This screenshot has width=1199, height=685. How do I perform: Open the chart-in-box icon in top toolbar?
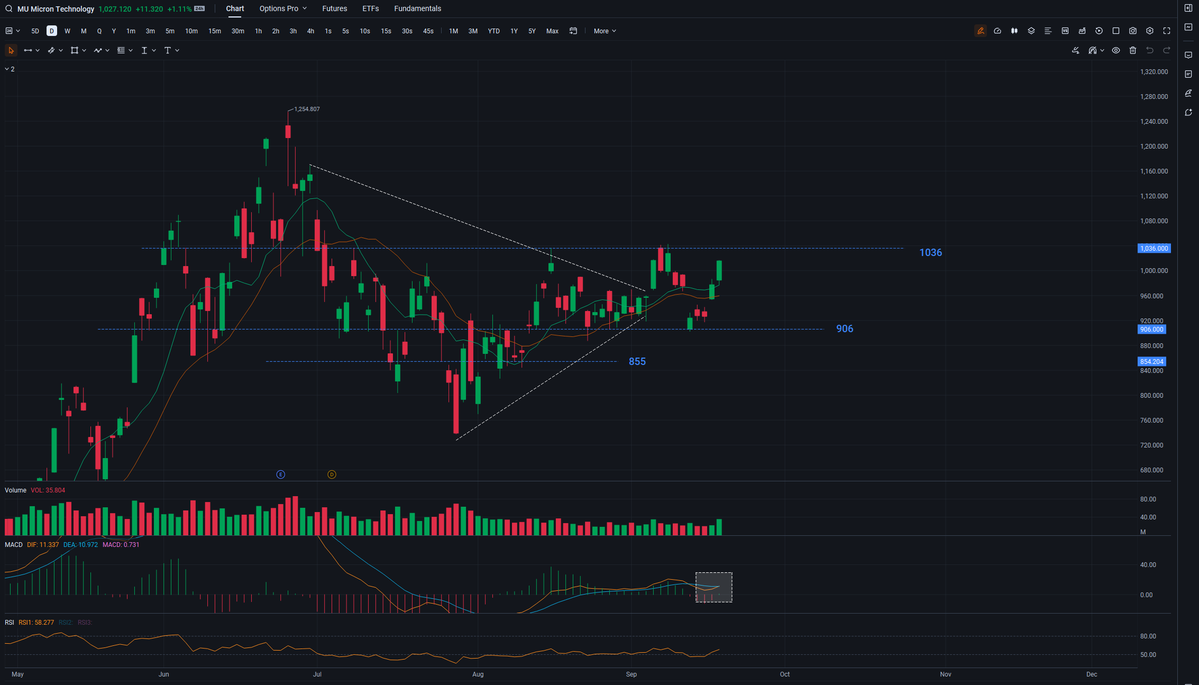pos(1065,31)
